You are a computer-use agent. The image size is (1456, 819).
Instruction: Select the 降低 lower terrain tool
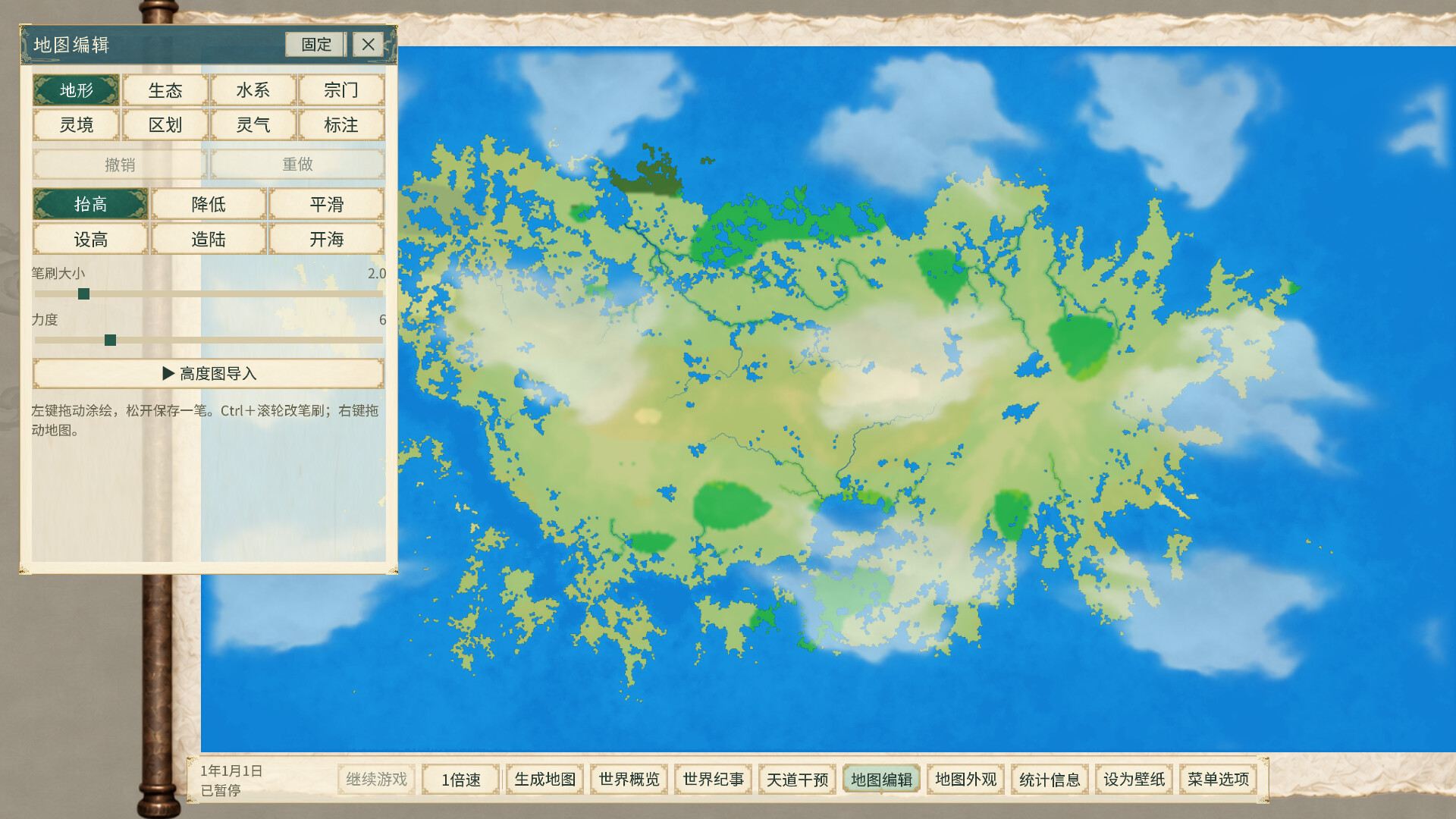[209, 204]
